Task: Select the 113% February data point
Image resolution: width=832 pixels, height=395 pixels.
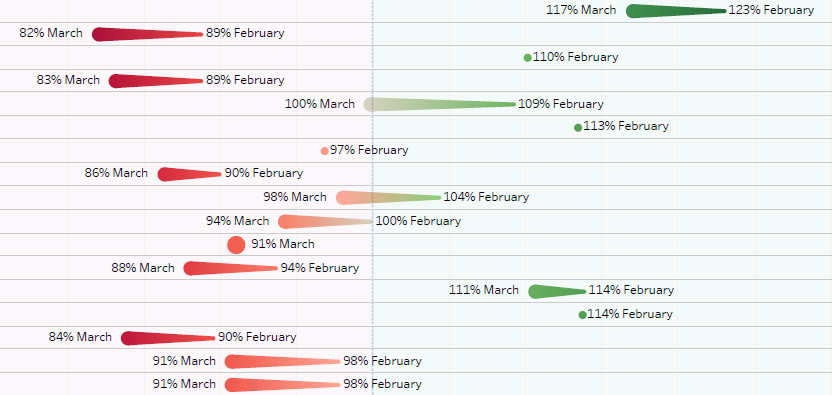Action: tap(578, 127)
